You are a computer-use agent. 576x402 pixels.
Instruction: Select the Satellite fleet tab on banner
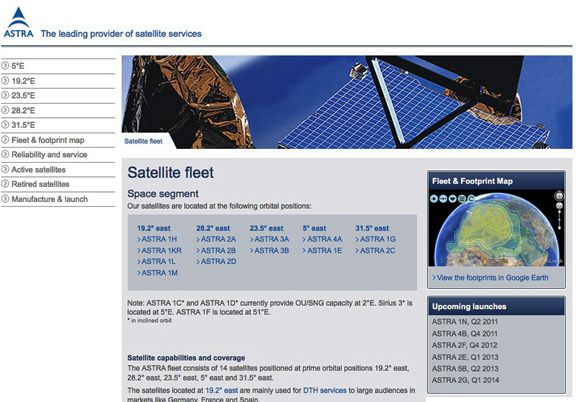[143, 141]
